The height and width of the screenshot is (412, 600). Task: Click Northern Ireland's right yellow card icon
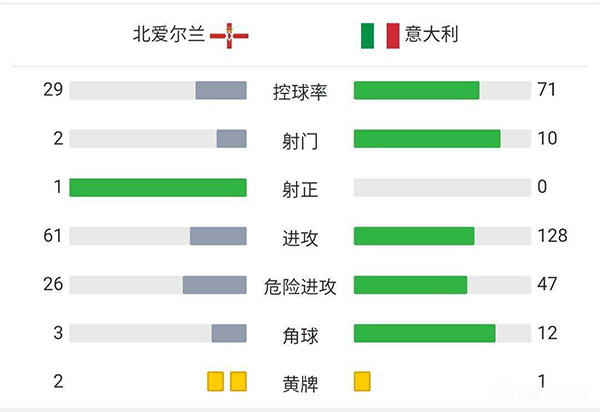click(x=238, y=381)
